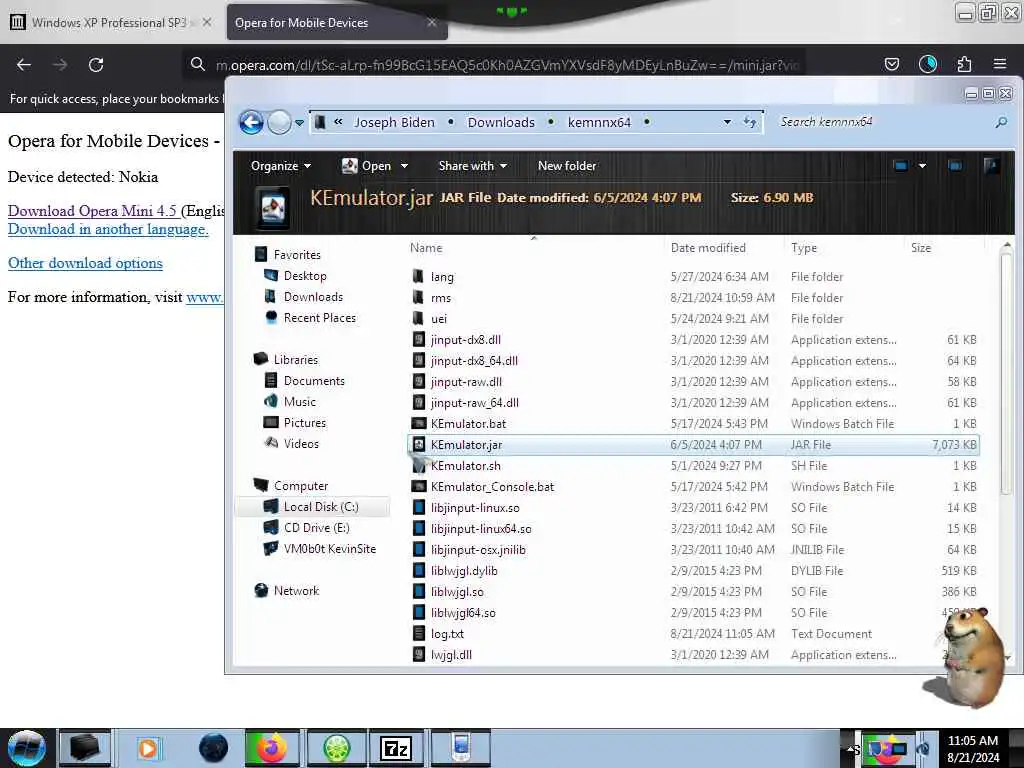The image size is (1024, 768).
Task: Open the Organize menu
Action: [x=280, y=166]
